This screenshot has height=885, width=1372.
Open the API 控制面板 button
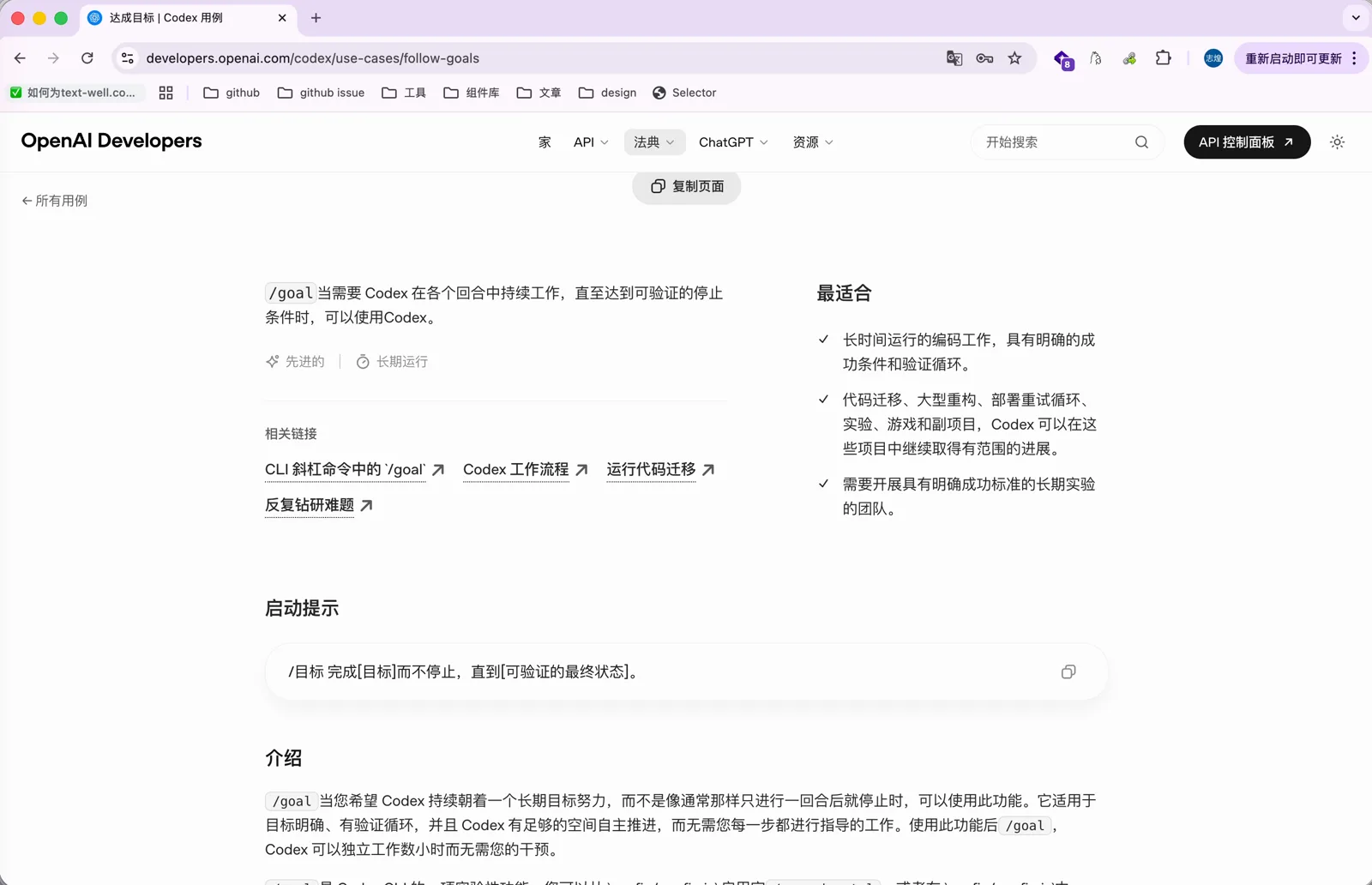point(1247,142)
